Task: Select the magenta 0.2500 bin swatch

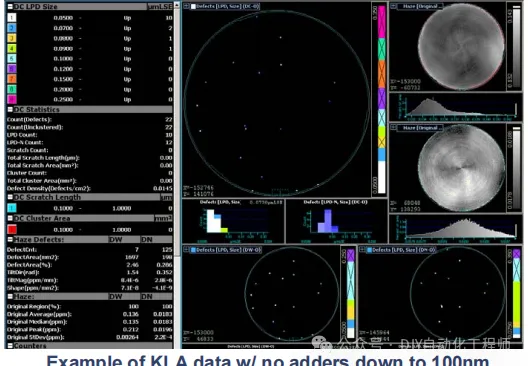Action: pos(11,99)
